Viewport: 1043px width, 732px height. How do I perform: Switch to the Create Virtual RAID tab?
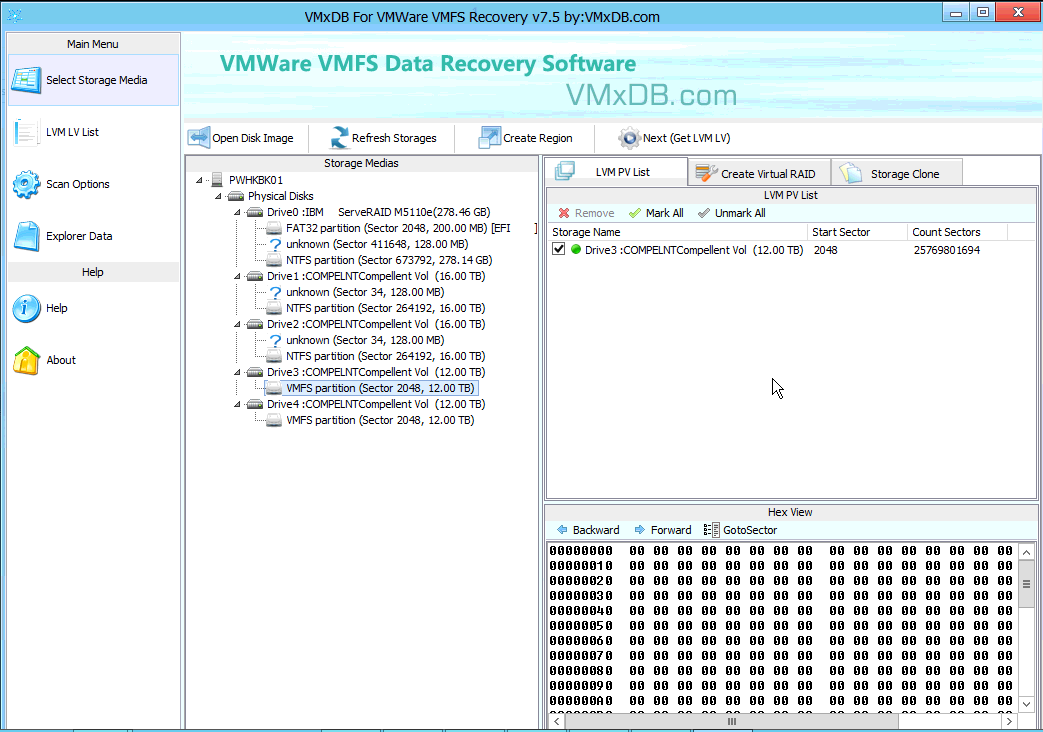tap(759, 173)
